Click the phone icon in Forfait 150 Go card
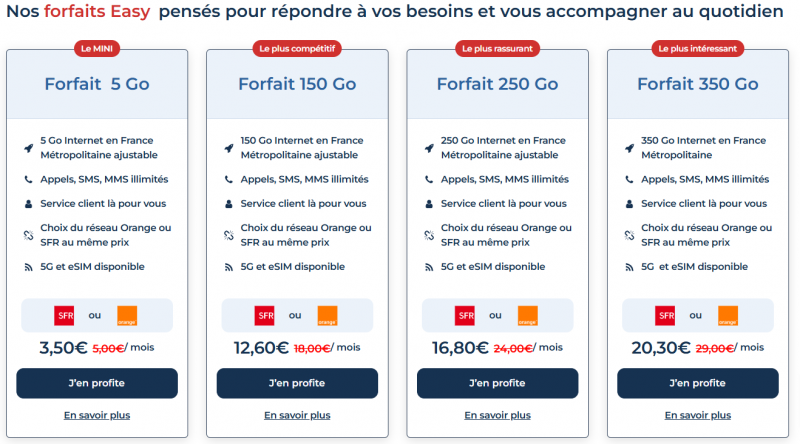The width and height of the screenshot is (800, 444). pyautogui.click(x=228, y=180)
